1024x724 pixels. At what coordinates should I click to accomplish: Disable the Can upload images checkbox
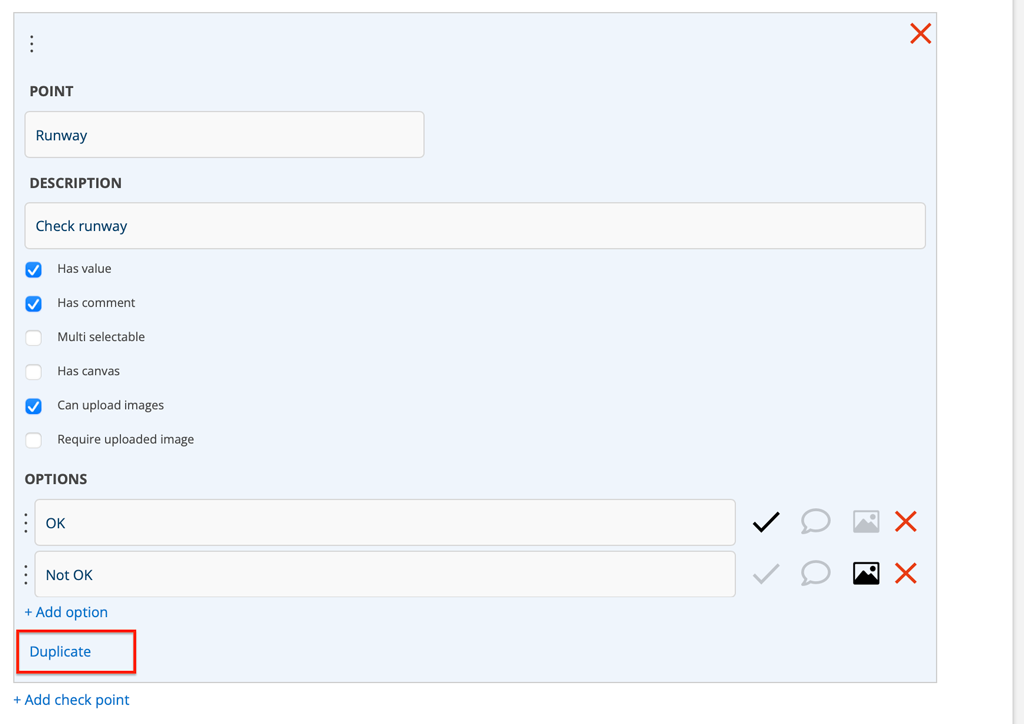[34, 406]
